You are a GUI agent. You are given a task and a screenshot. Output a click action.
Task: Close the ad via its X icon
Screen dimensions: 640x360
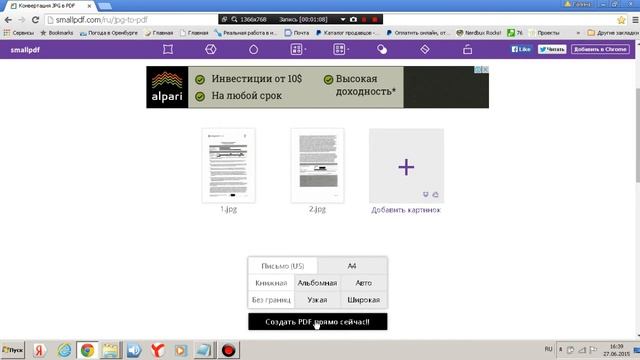[x=485, y=69]
